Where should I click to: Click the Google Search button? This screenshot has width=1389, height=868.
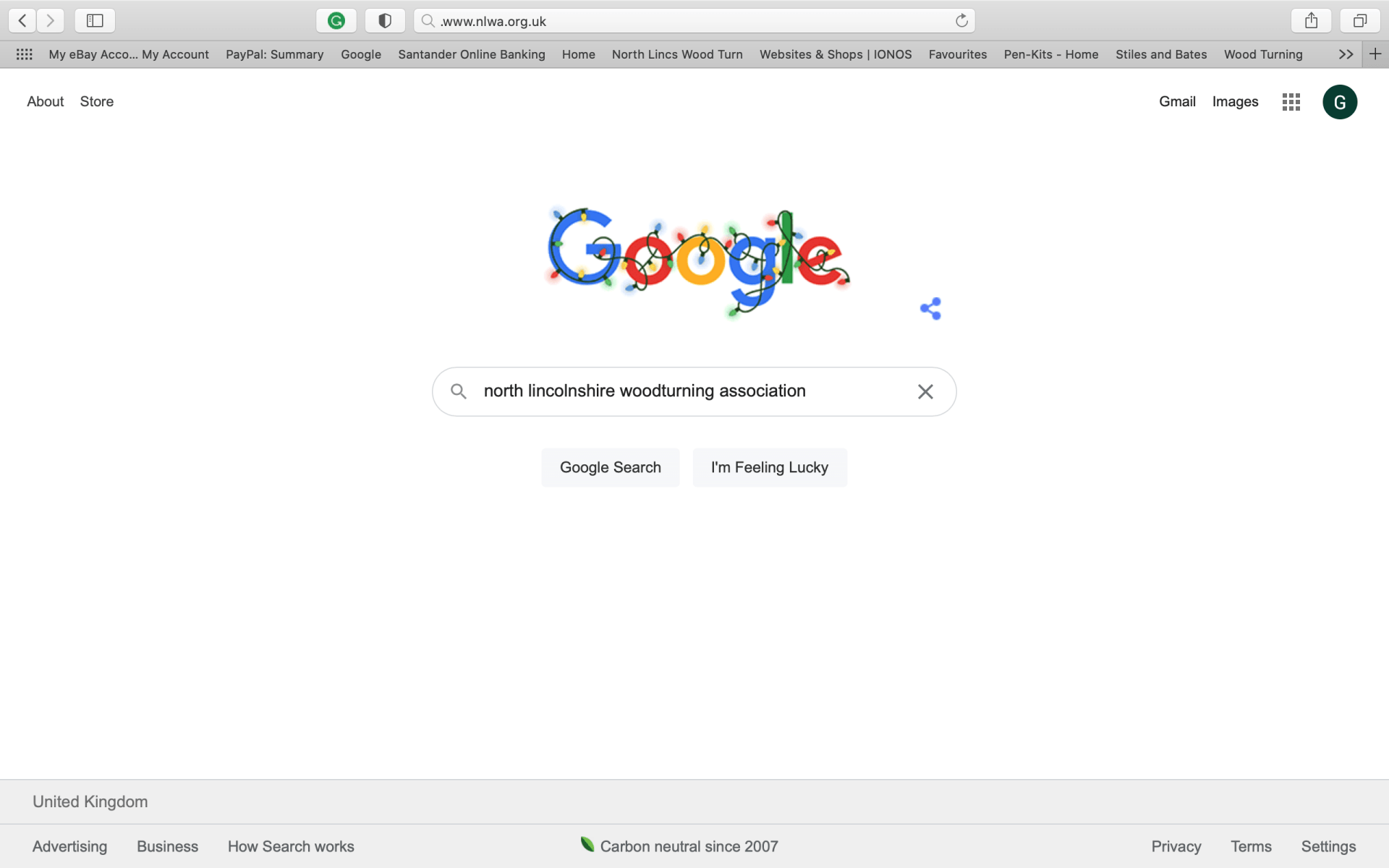pos(611,467)
